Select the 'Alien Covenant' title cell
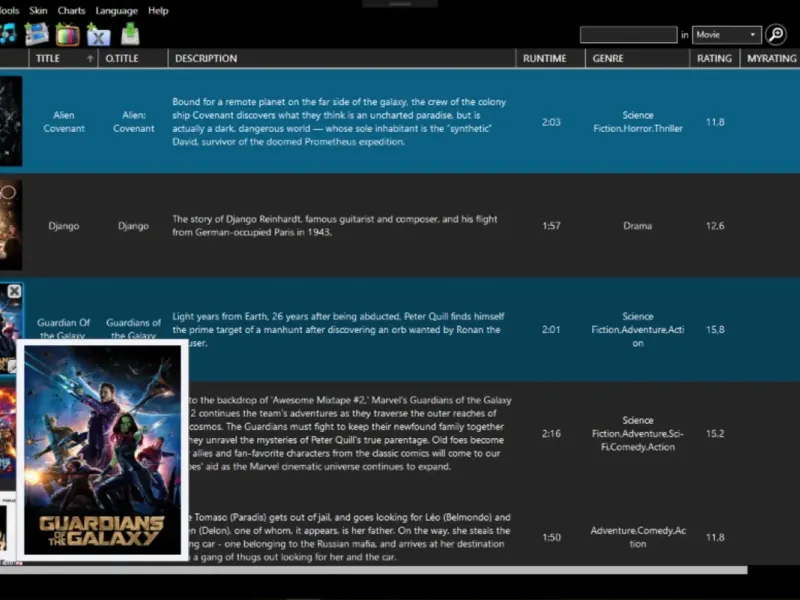This screenshot has width=800, height=600. 64,122
